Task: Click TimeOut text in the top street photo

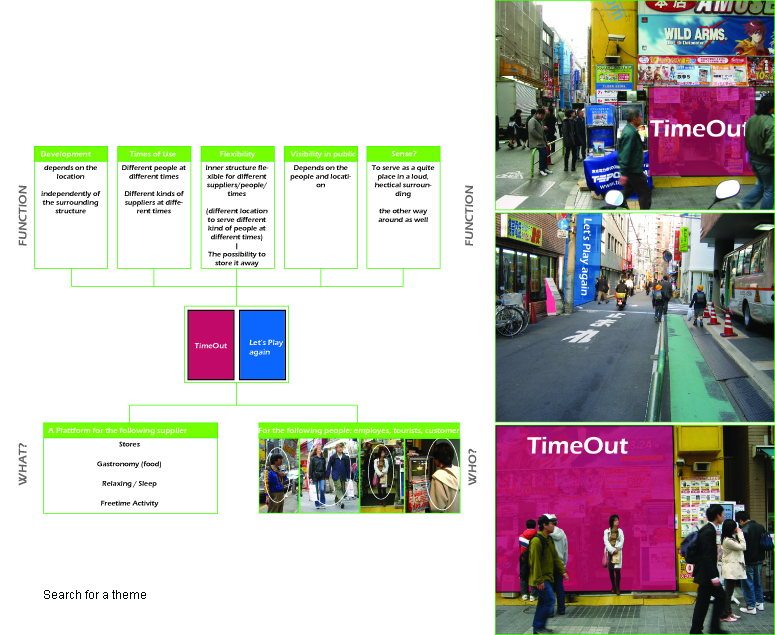Action: [698, 128]
